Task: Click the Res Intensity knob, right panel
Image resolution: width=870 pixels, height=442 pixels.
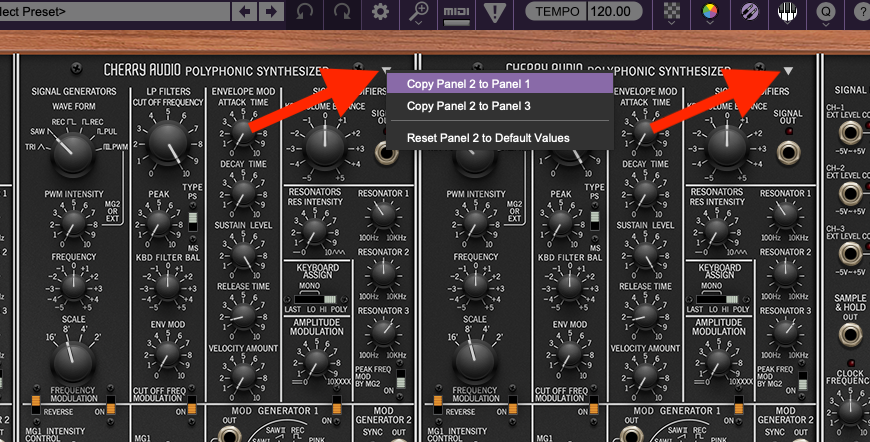Action: (716, 231)
